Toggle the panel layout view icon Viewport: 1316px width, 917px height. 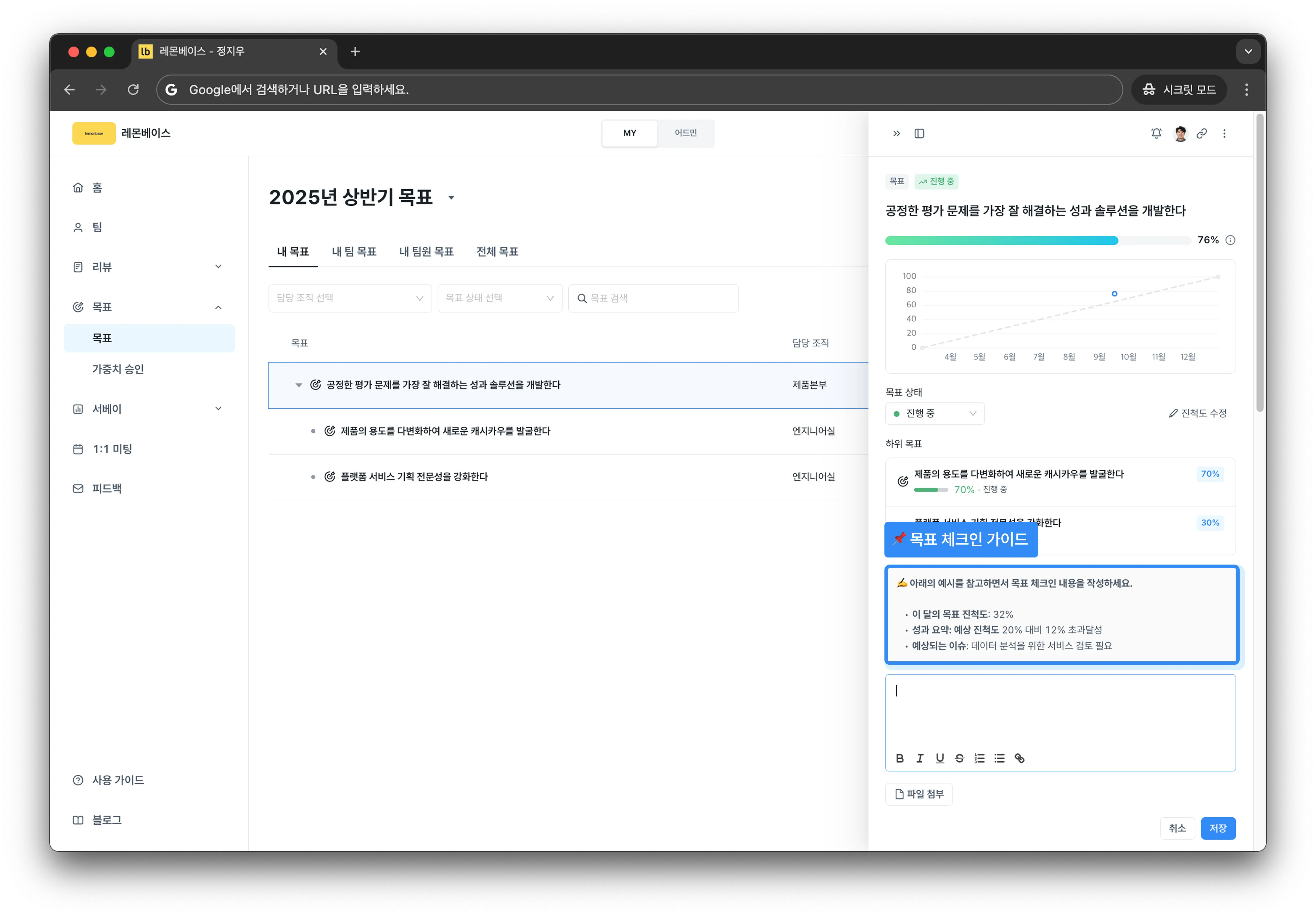click(x=919, y=133)
